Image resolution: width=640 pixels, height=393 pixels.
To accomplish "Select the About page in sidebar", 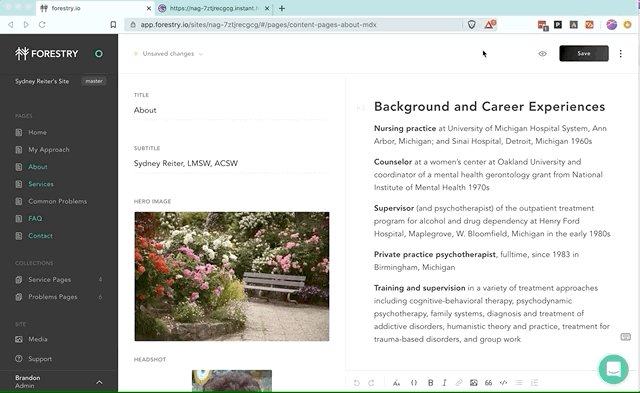I will click(38, 167).
